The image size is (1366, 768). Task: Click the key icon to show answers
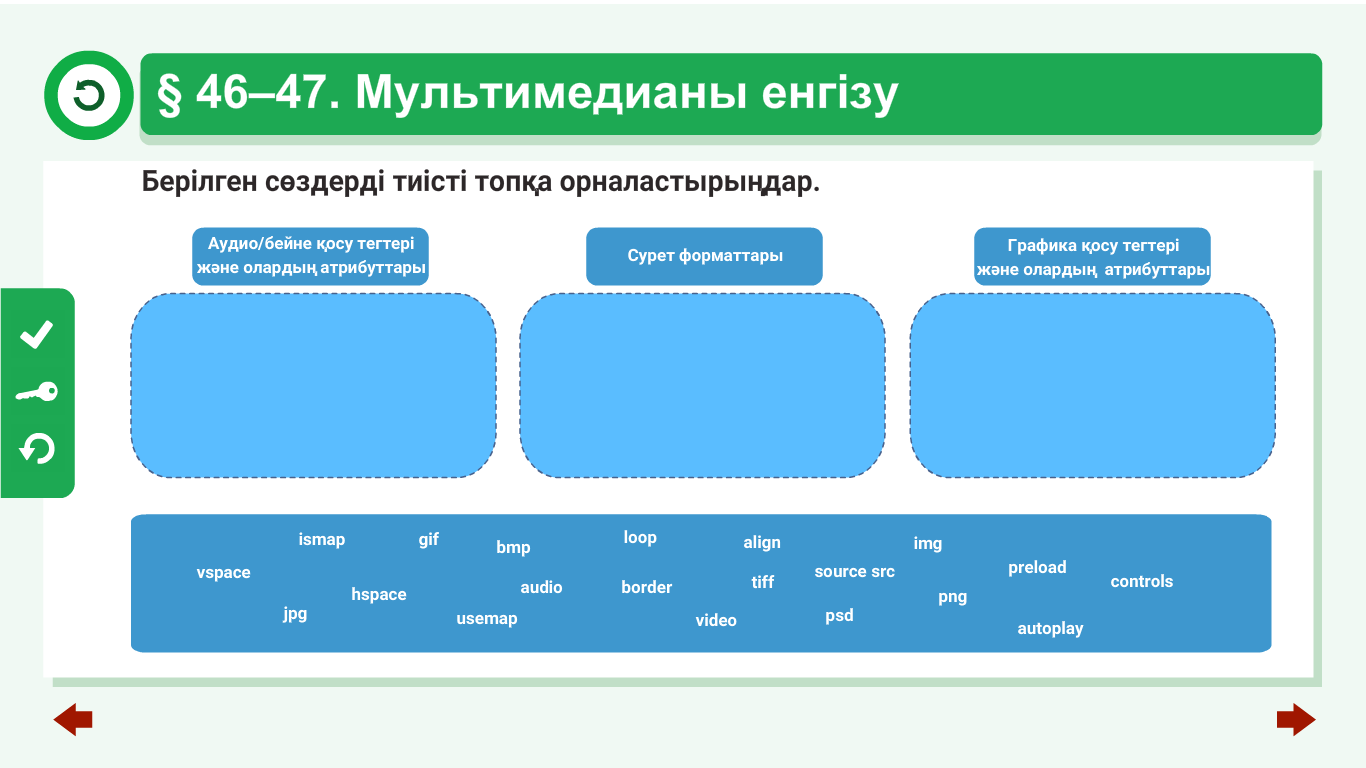pyautogui.click(x=37, y=392)
